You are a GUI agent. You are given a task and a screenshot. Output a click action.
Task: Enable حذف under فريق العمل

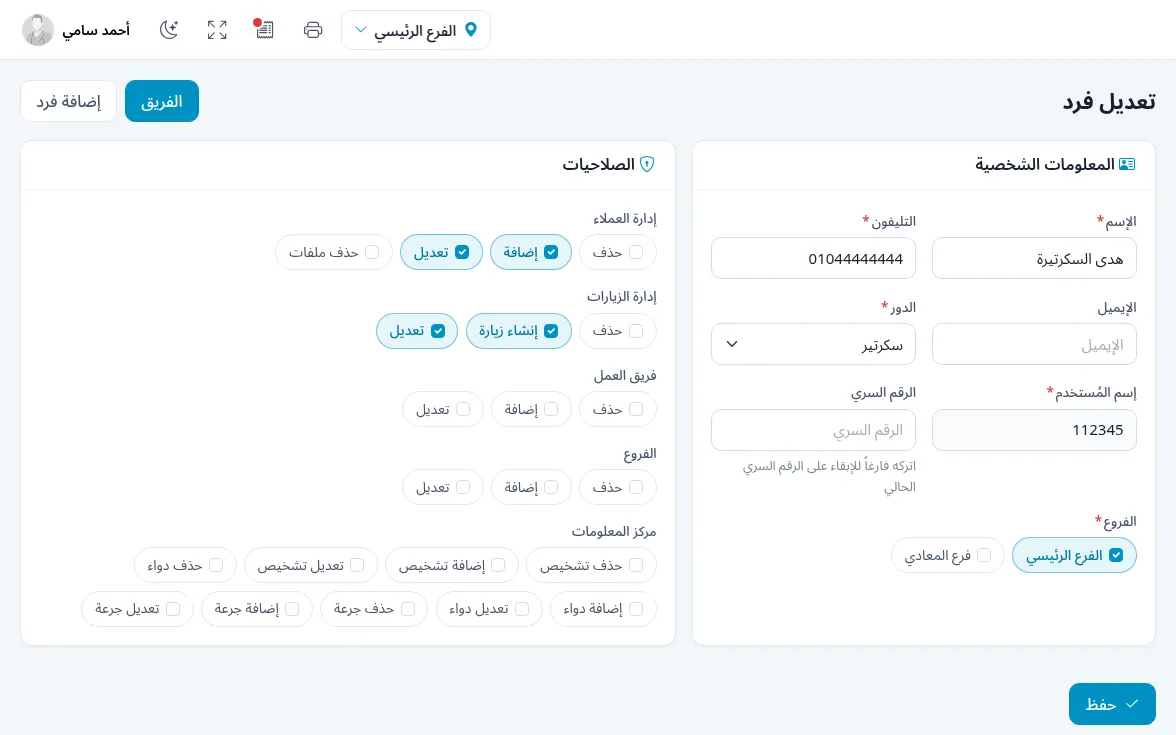pos(636,409)
